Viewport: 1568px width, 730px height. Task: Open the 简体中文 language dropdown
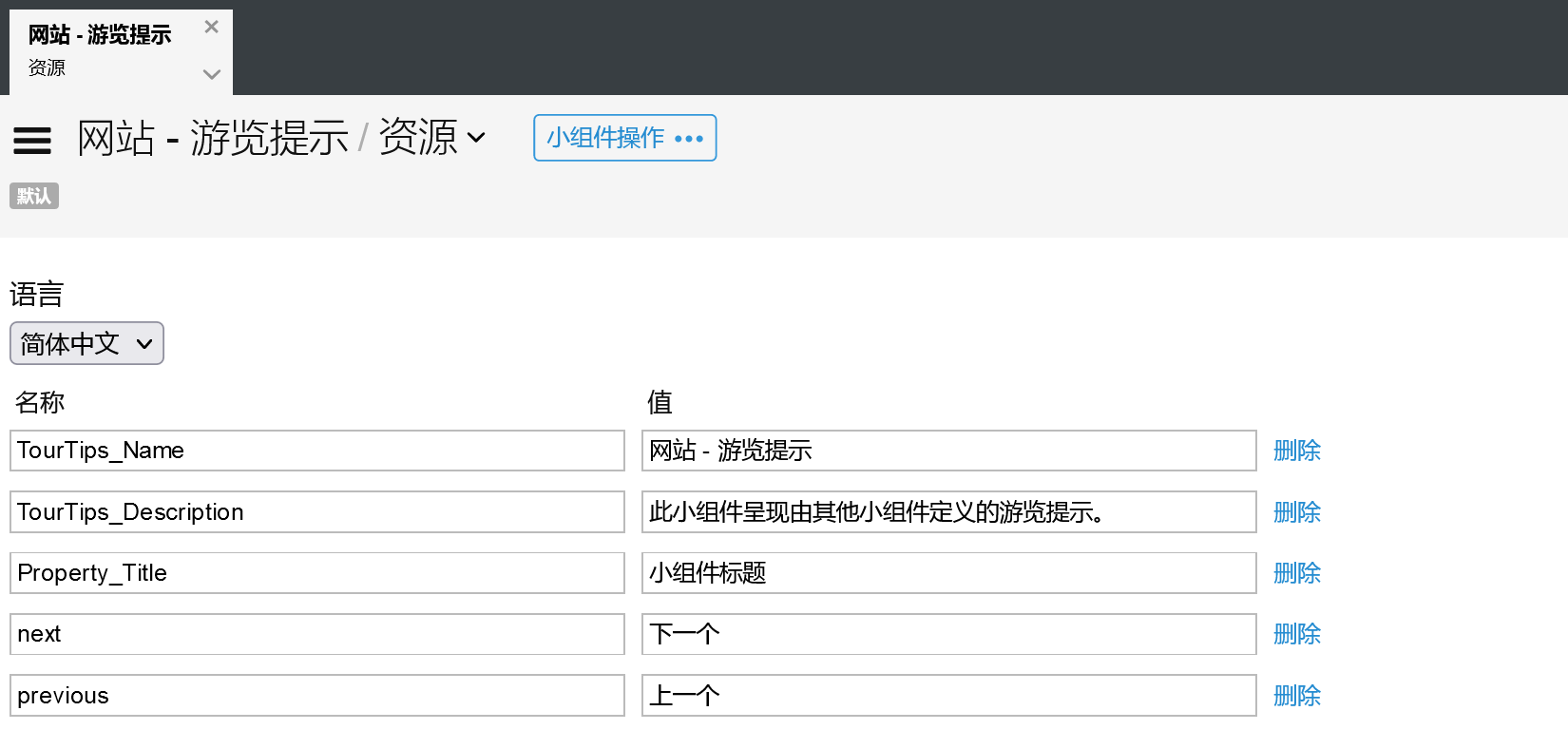(x=86, y=343)
